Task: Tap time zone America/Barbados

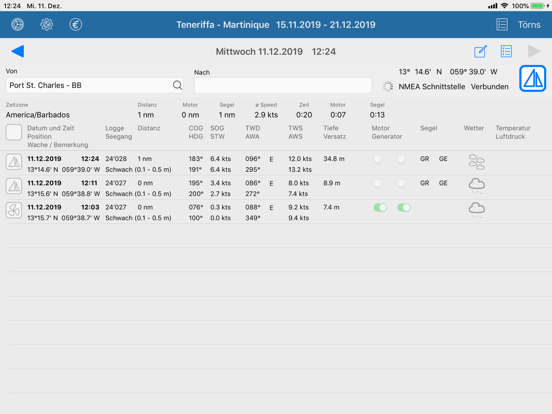Action: 38,115
